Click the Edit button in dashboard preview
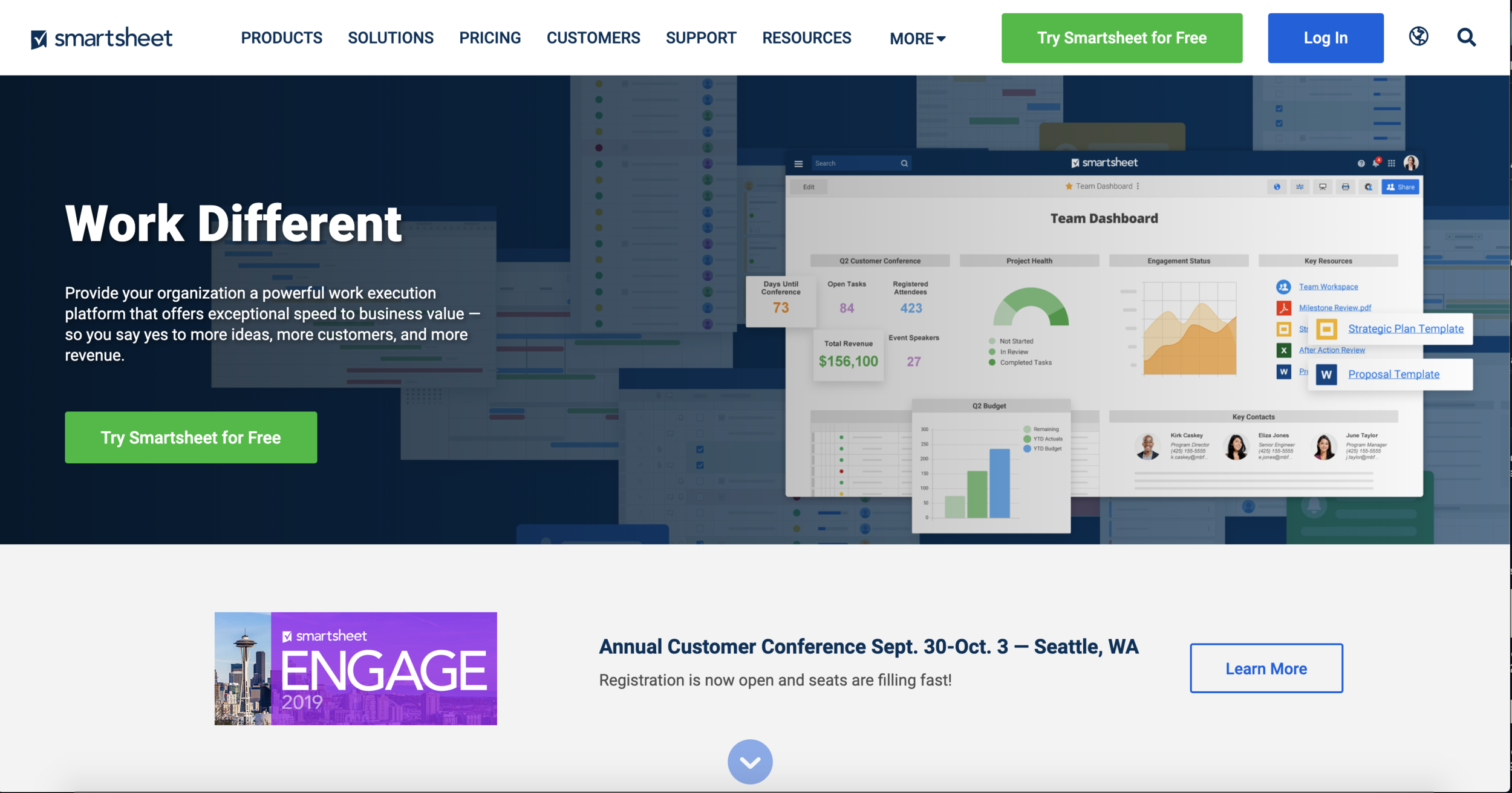1512x793 pixels. [x=809, y=187]
